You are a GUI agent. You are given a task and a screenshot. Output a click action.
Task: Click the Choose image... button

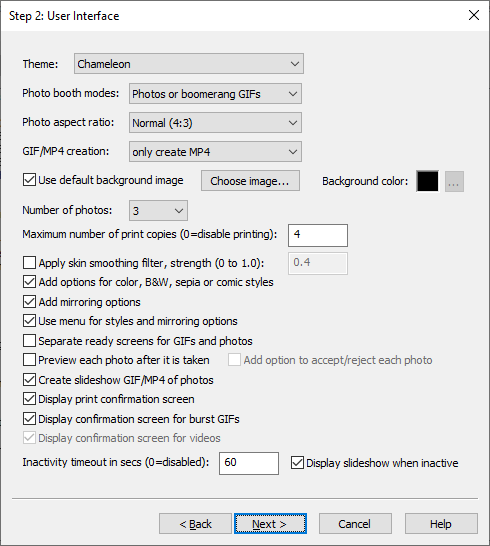pyautogui.click(x=250, y=181)
